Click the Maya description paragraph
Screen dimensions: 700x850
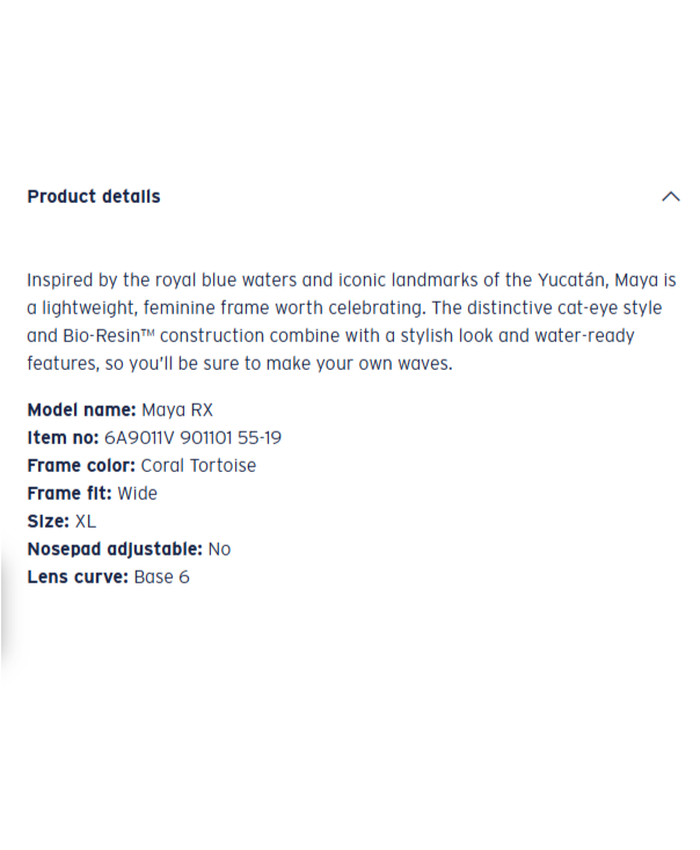coord(350,322)
